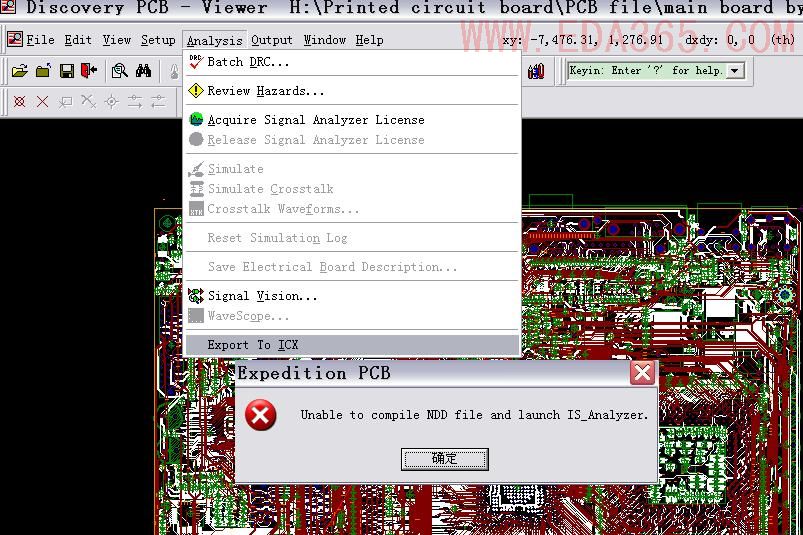This screenshot has height=535, width=803.
Task: Click the crossed-lines toolbar icon beside crosshair
Action: [x=88, y=101]
